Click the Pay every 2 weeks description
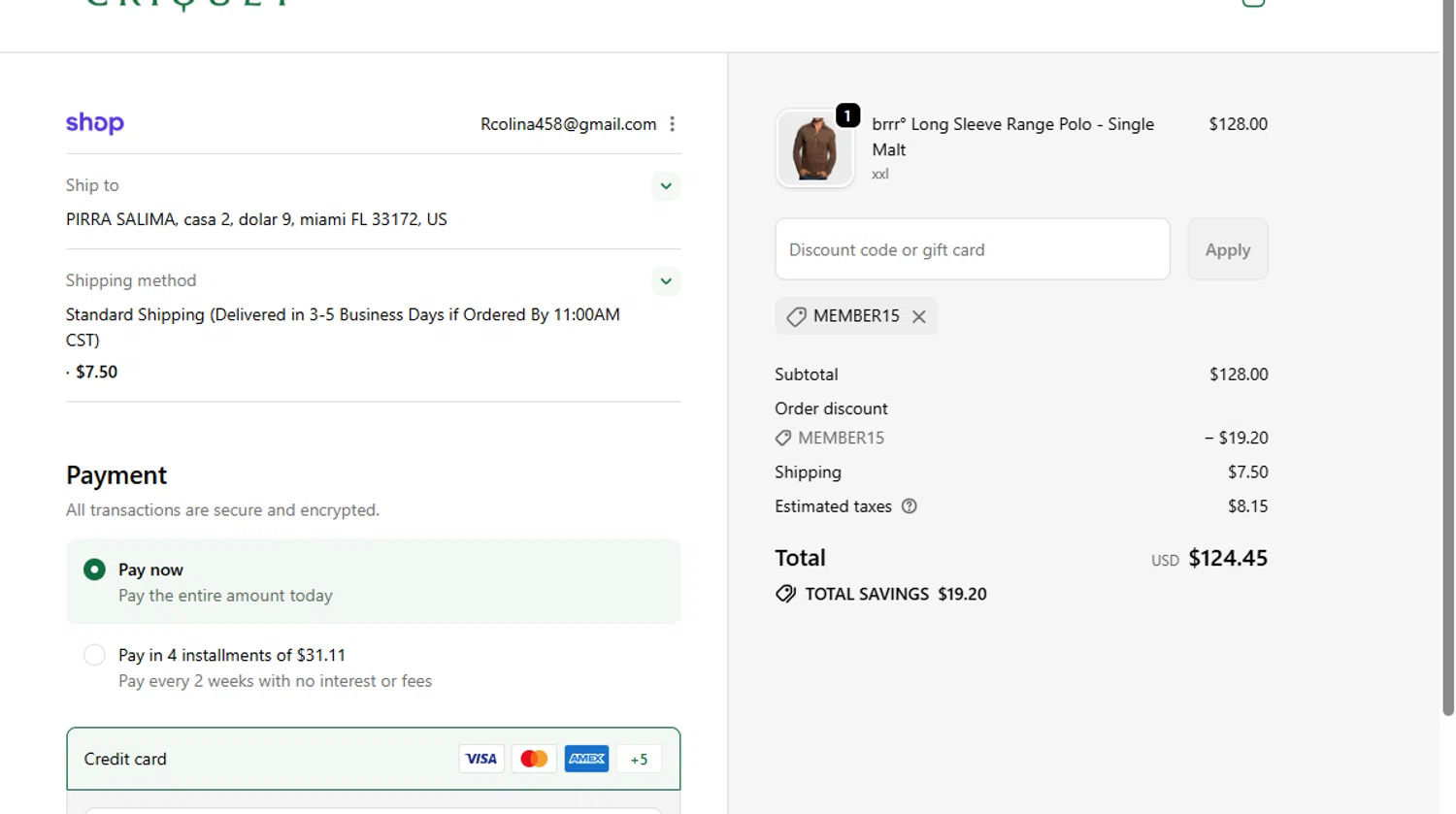This screenshot has height=814, width=1456. pos(275,681)
